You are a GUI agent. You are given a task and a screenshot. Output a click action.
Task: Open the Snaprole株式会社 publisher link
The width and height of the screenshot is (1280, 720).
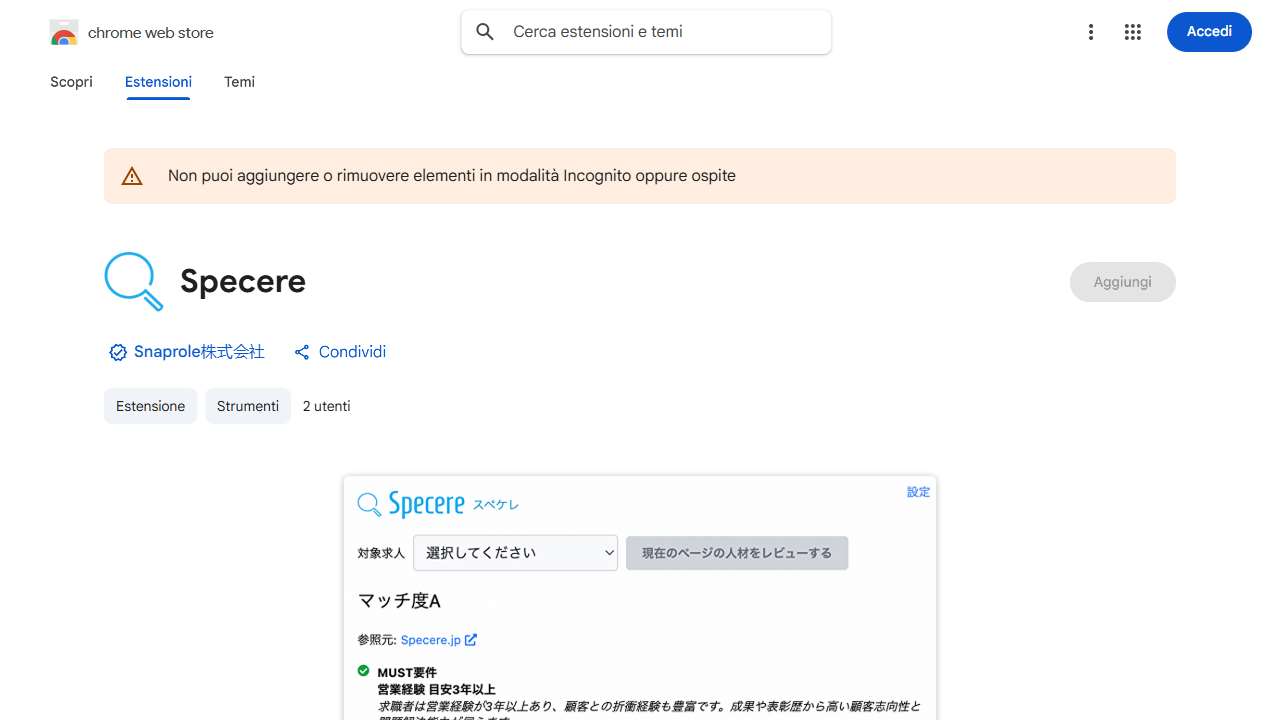[x=199, y=352]
